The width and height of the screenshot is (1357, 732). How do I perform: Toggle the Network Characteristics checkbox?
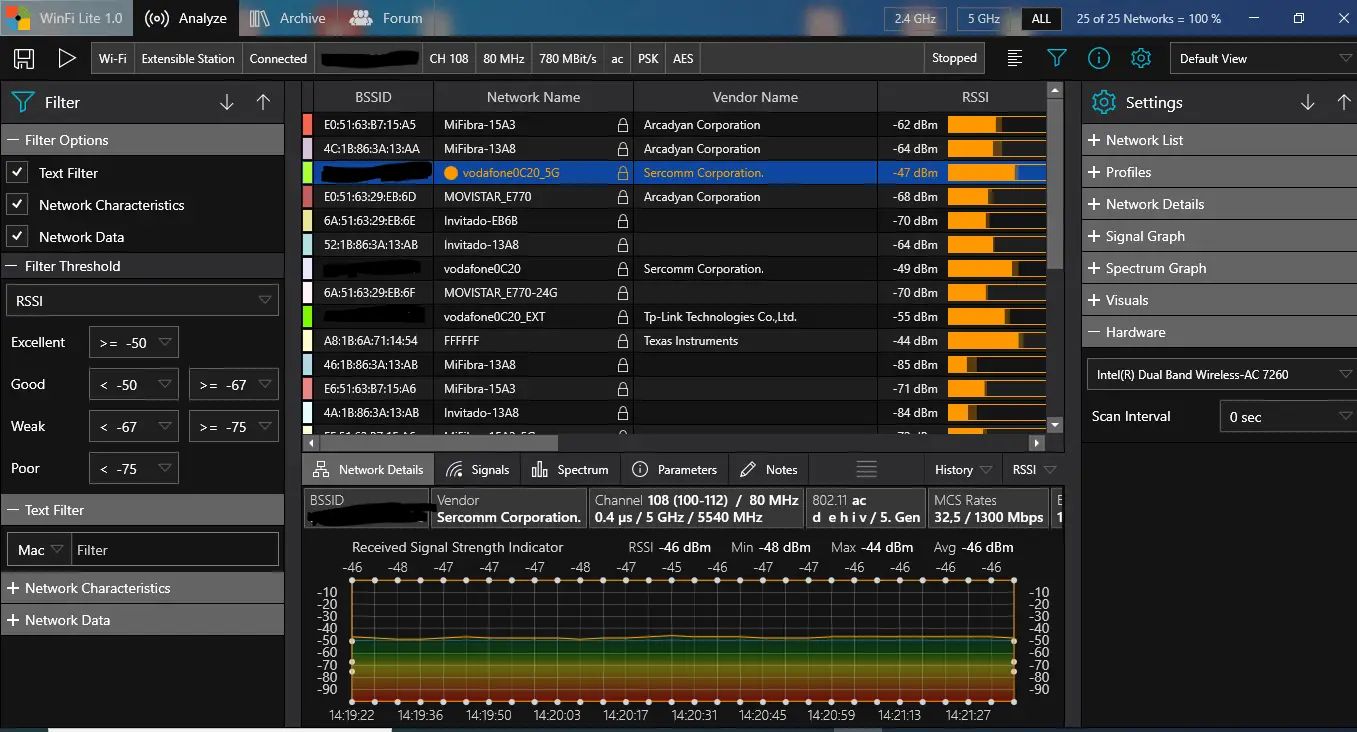coord(17,205)
